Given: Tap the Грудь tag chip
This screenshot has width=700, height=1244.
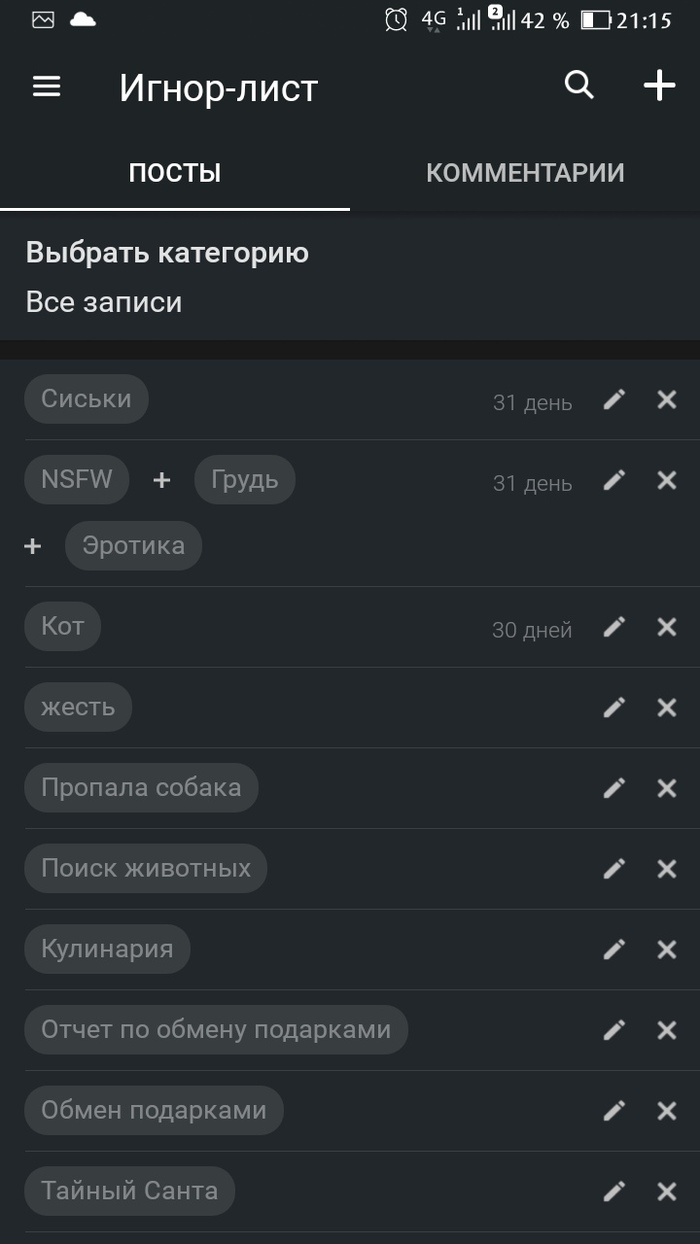Looking at the screenshot, I should pyautogui.click(x=244, y=480).
